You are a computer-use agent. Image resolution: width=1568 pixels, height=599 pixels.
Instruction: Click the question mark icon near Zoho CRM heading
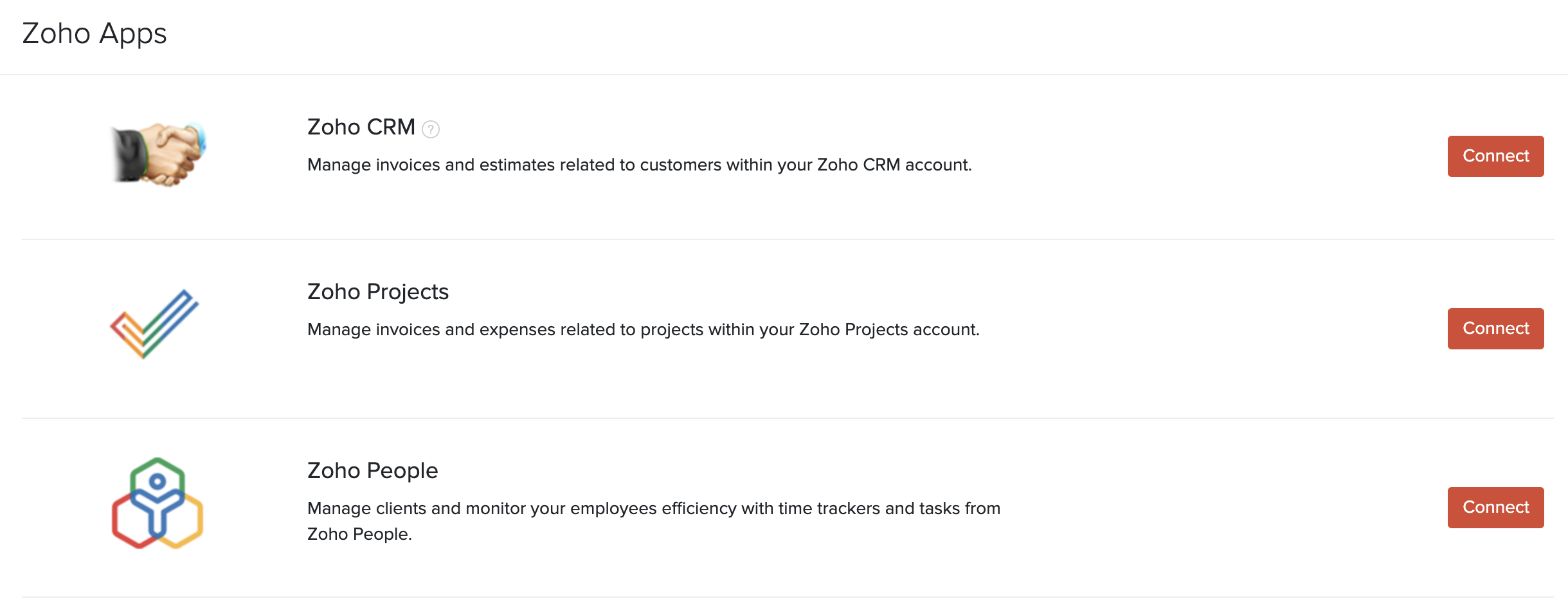click(430, 129)
